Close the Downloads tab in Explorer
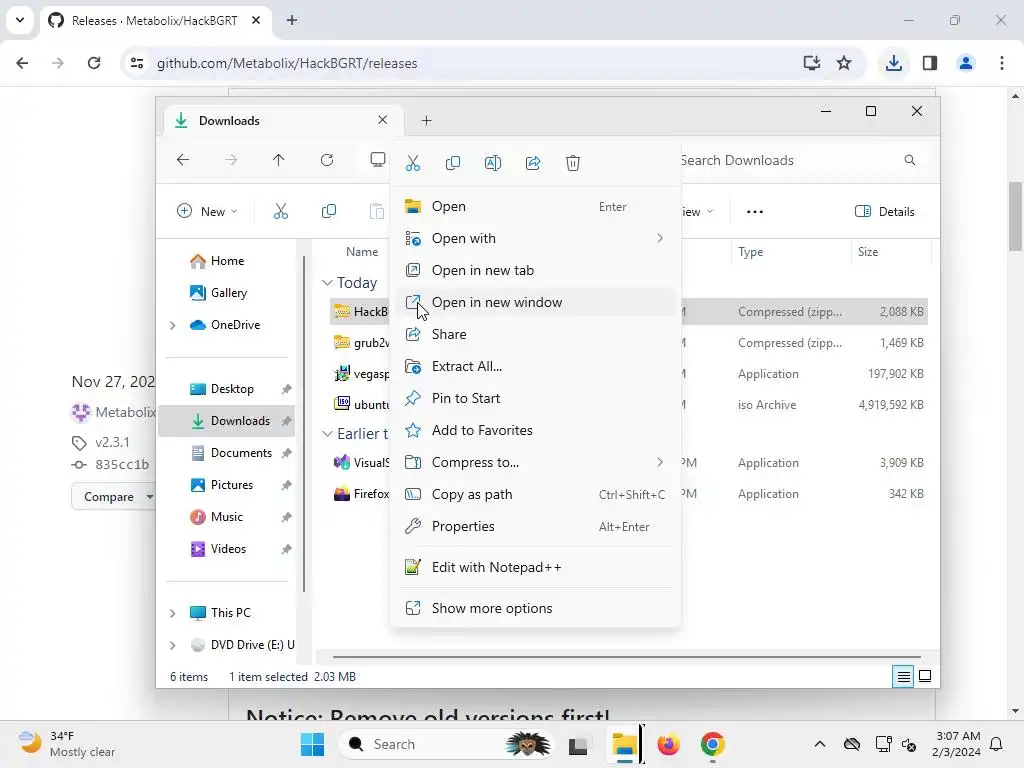 (383, 120)
